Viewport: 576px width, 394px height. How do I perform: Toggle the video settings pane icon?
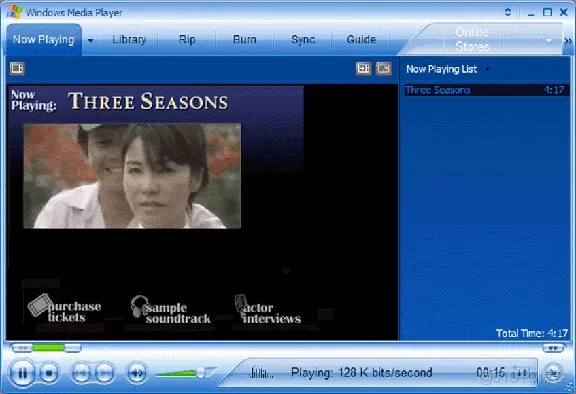pos(17,68)
